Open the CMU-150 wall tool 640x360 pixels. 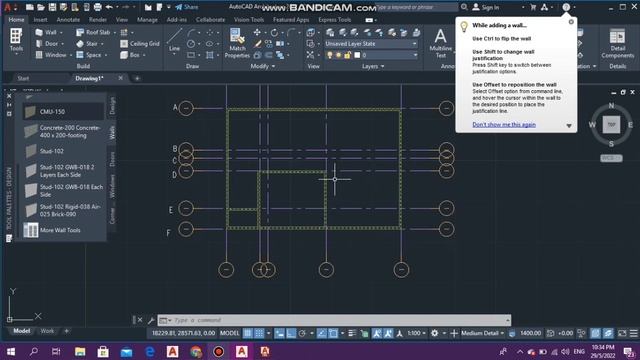pyautogui.click(x=63, y=111)
